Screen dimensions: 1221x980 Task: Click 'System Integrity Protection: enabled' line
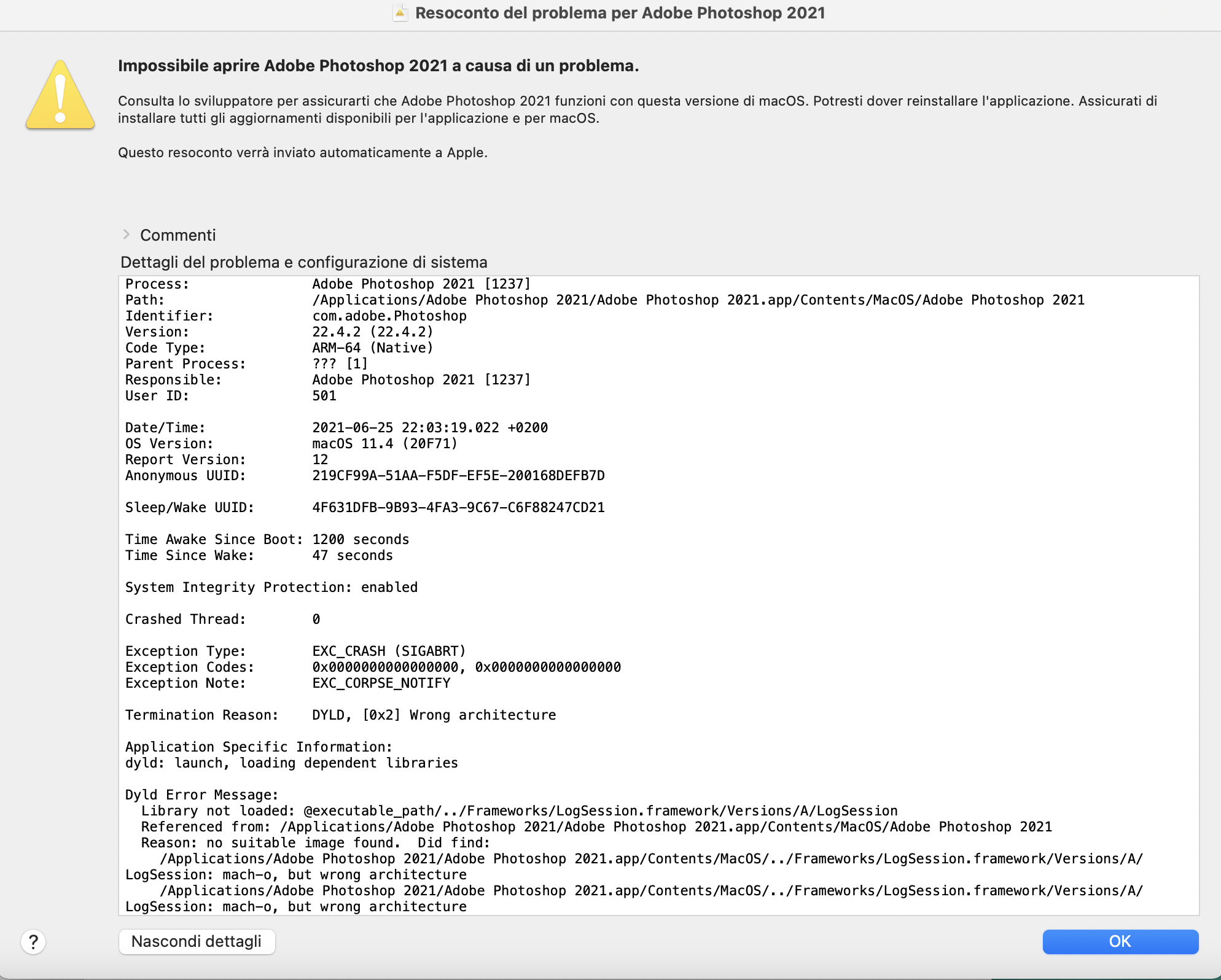[x=271, y=587]
